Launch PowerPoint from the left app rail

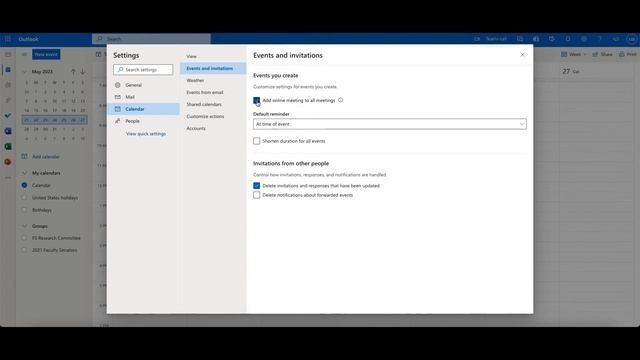click(8, 162)
